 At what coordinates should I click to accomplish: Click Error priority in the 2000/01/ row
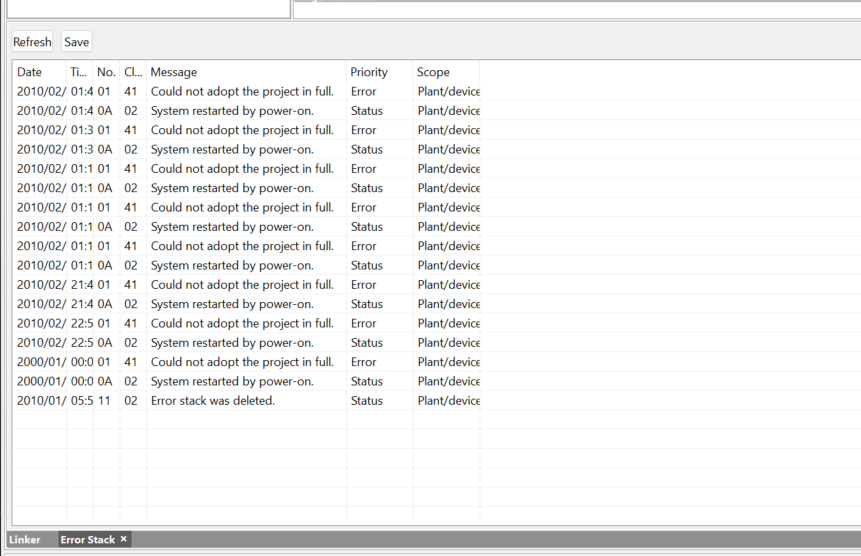(x=364, y=362)
